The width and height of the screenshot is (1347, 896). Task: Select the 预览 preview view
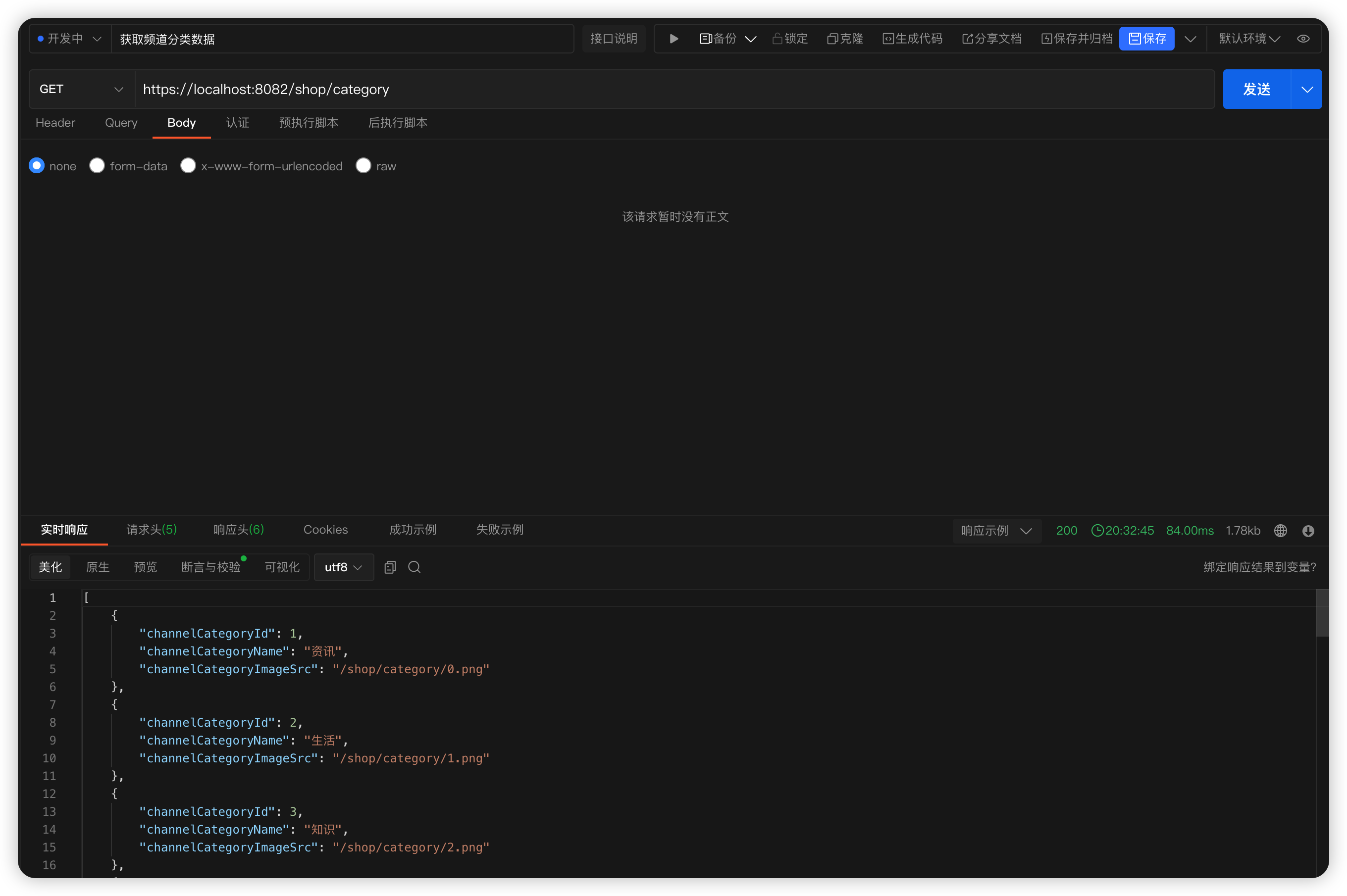(x=145, y=567)
